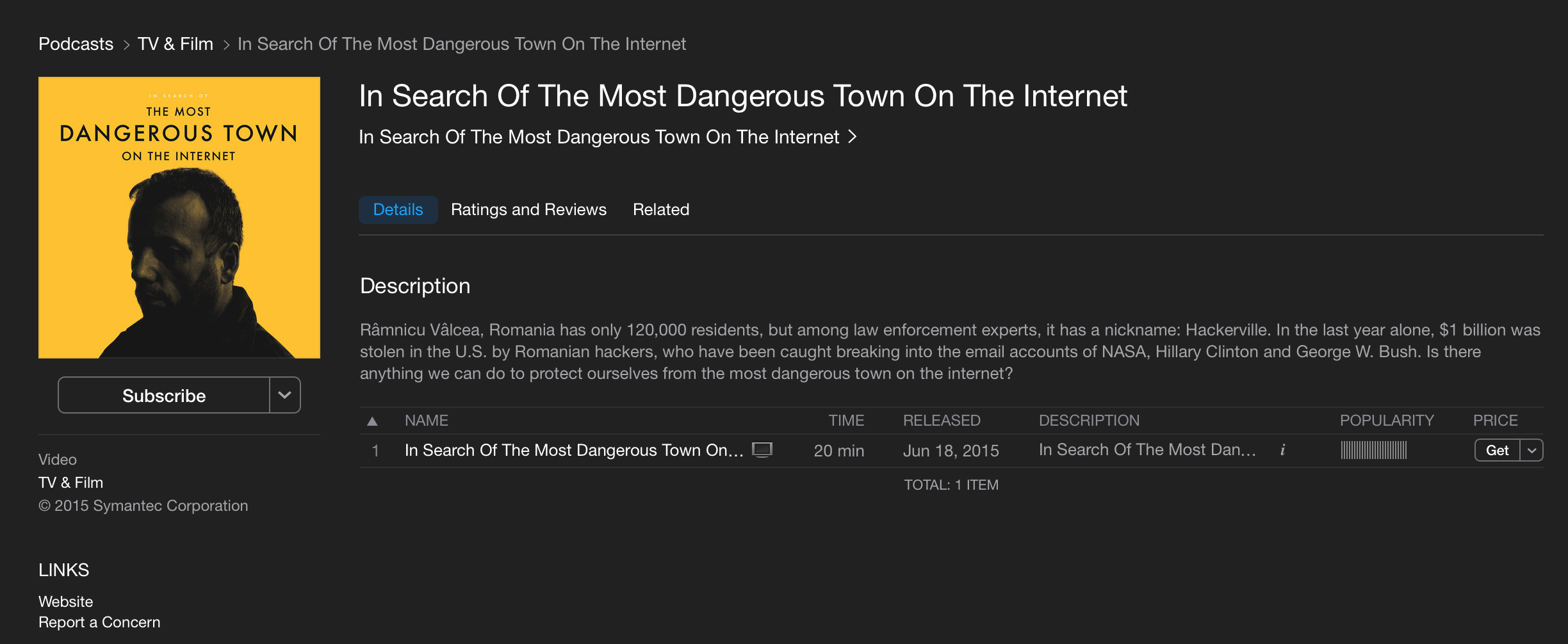Click the breadcrumb arrow after Podcasts
Image resolution: width=1568 pixels, height=644 pixels.
[x=126, y=44]
